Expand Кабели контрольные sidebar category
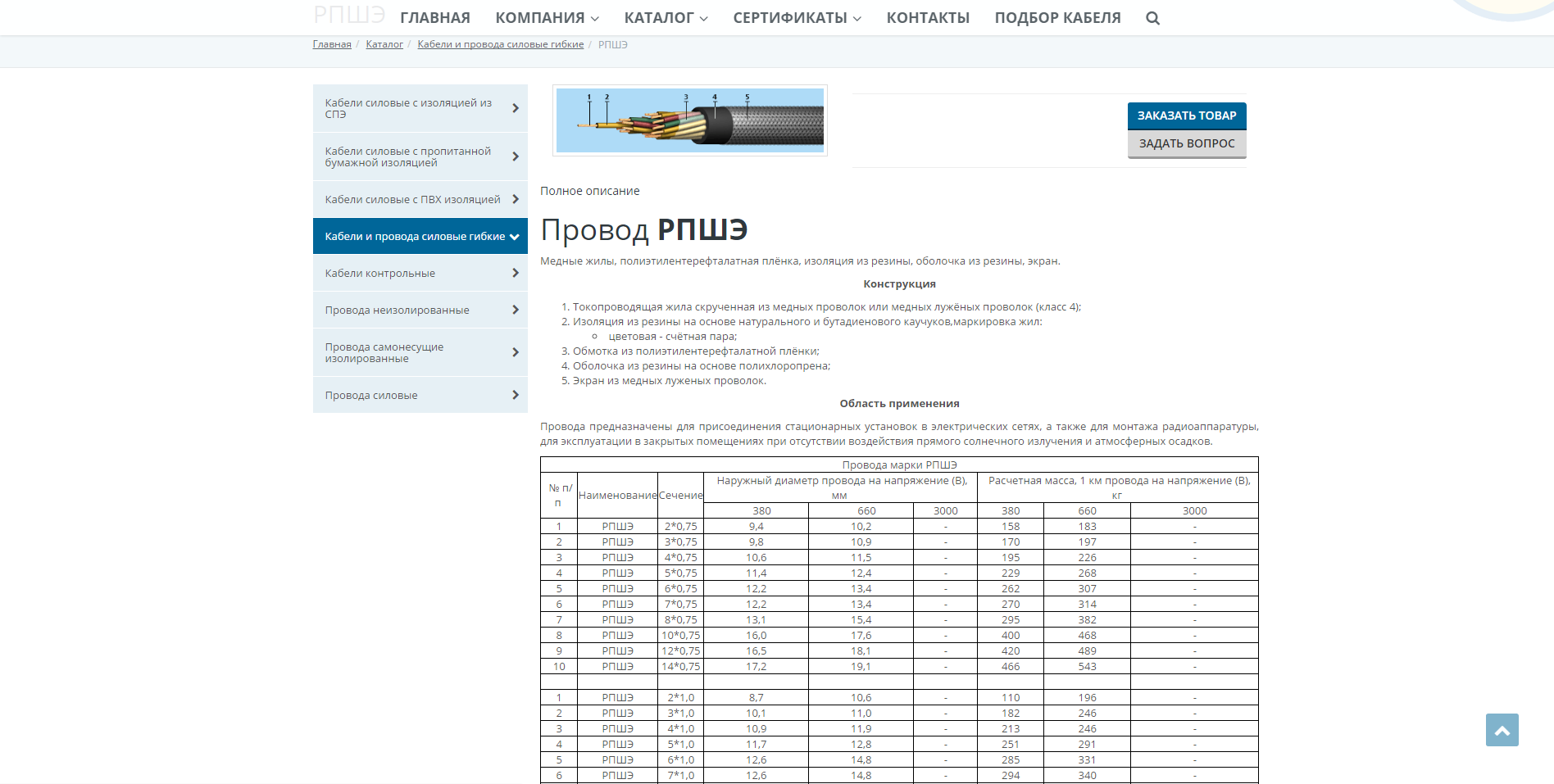Image resolution: width=1554 pixels, height=784 pixels. [420, 273]
